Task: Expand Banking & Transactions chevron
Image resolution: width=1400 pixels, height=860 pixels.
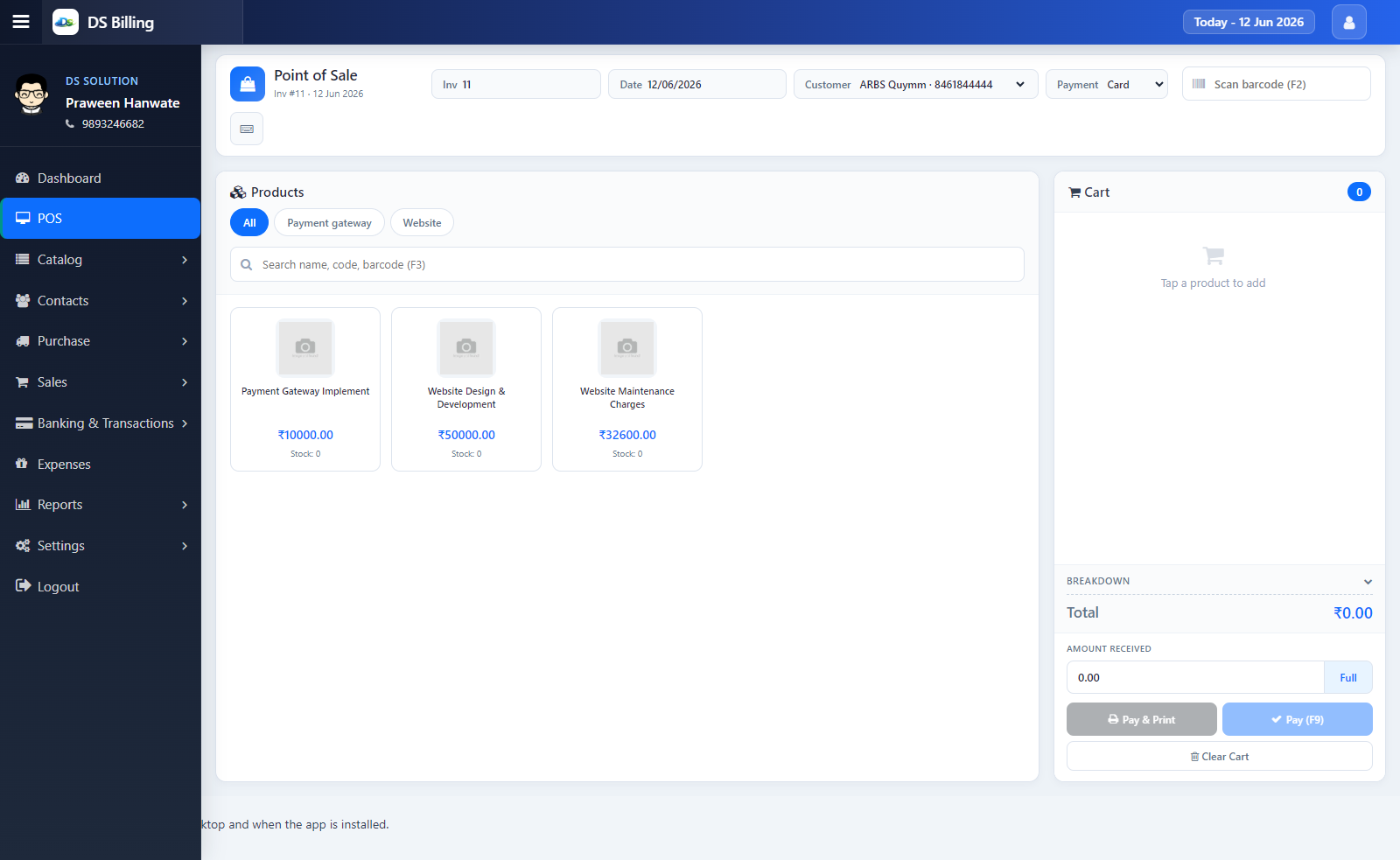Action: [185, 423]
